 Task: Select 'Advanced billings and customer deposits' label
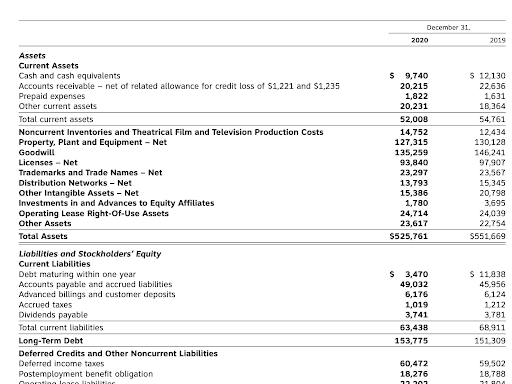tap(97, 295)
